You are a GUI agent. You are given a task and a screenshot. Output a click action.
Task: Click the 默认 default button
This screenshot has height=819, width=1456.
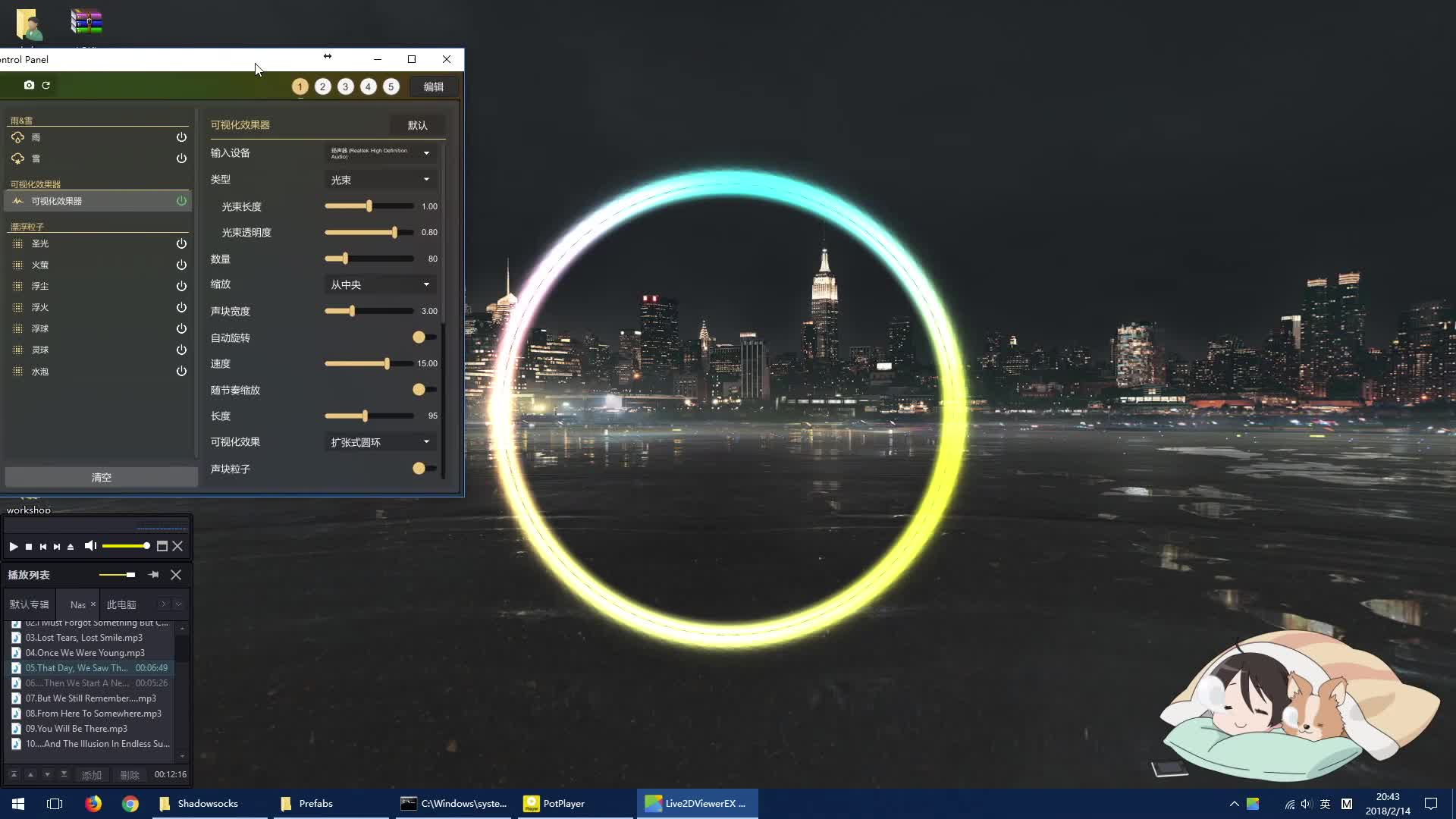pos(417,125)
